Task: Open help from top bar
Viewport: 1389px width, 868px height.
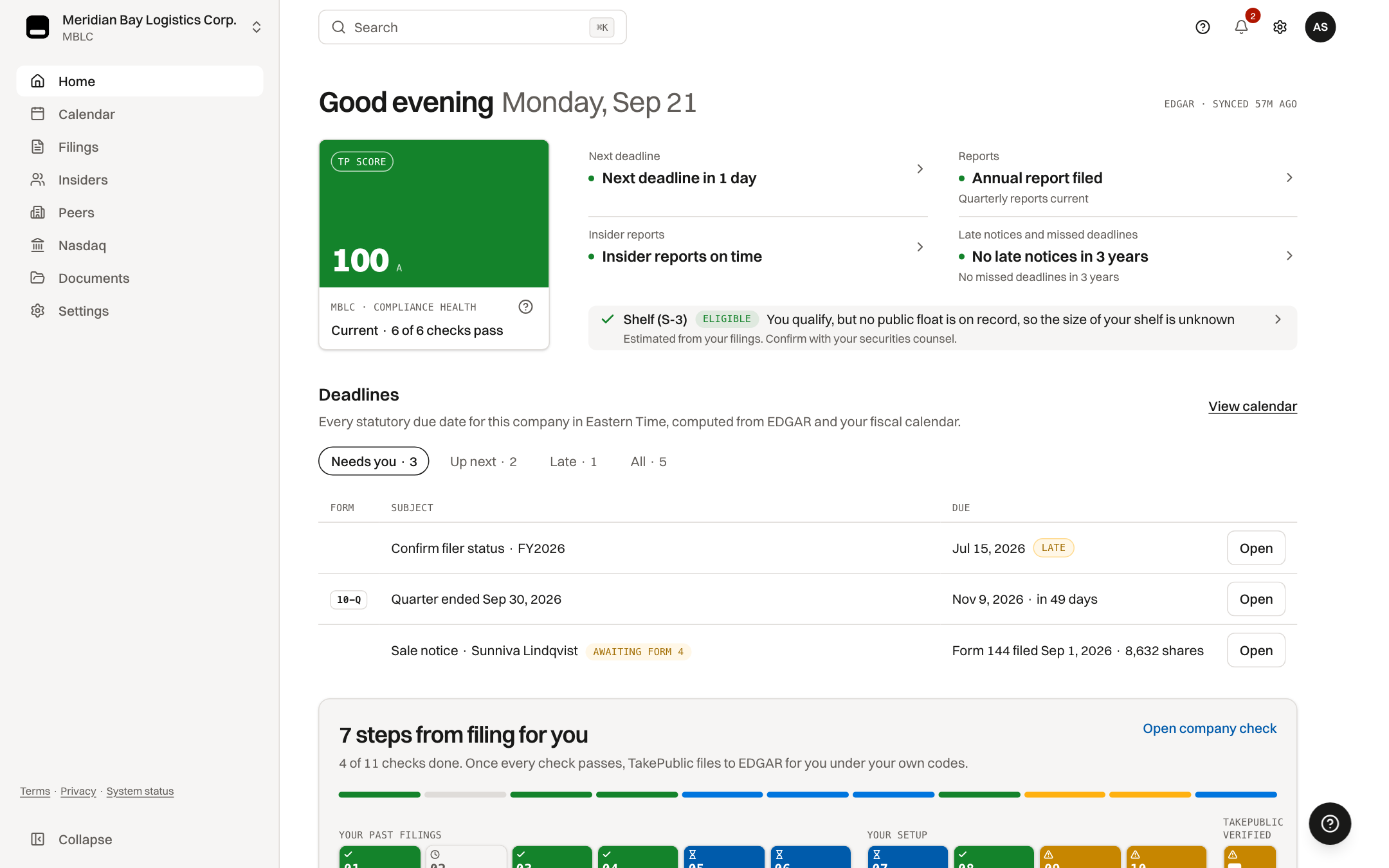Action: (1203, 27)
